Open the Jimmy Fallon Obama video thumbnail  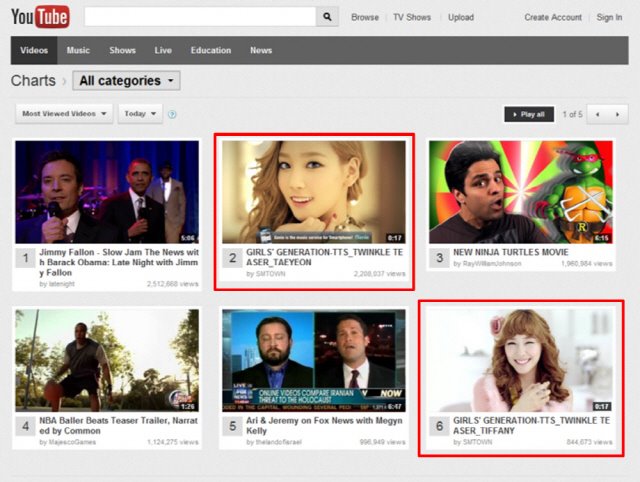point(107,192)
